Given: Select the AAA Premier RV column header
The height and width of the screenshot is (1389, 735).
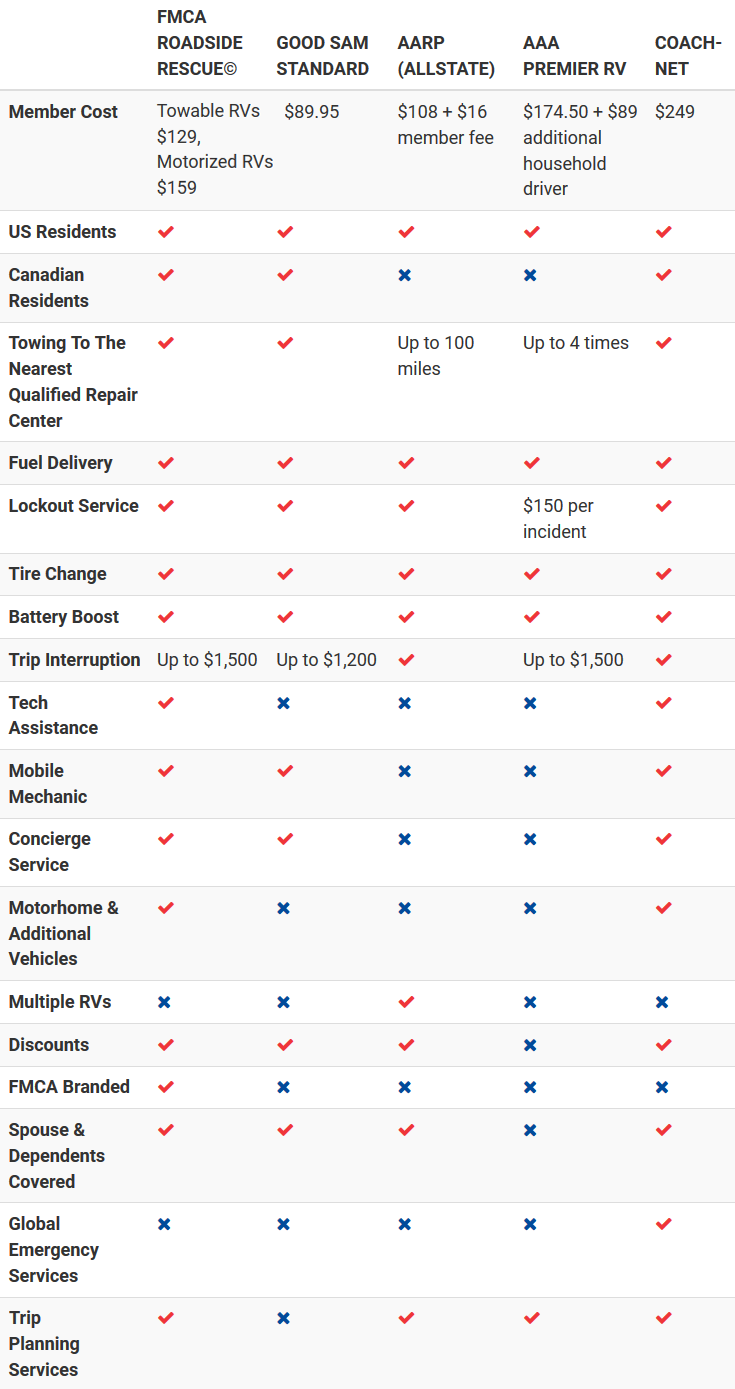Looking at the screenshot, I should [x=574, y=56].
